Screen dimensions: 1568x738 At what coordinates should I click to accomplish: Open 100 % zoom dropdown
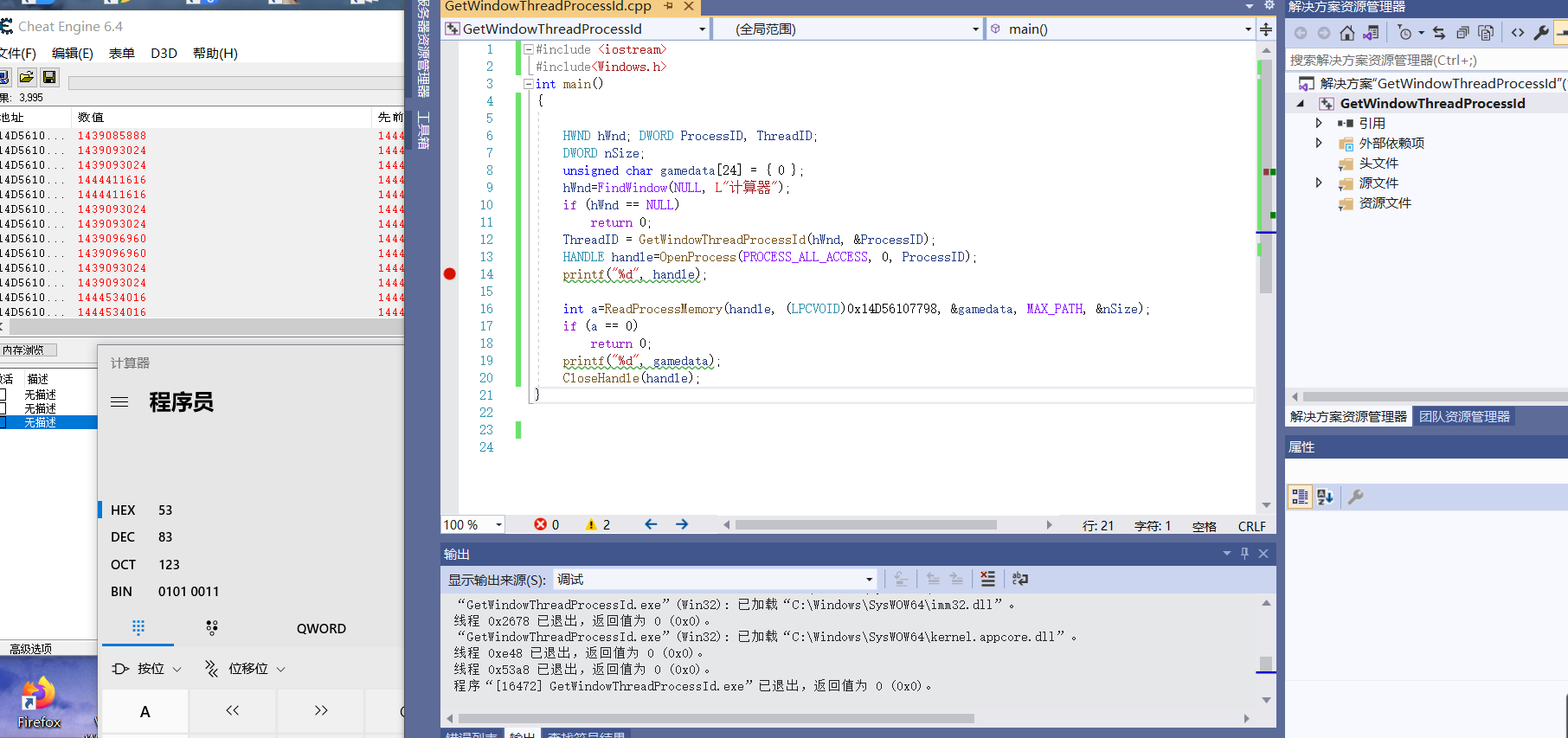(498, 525)
